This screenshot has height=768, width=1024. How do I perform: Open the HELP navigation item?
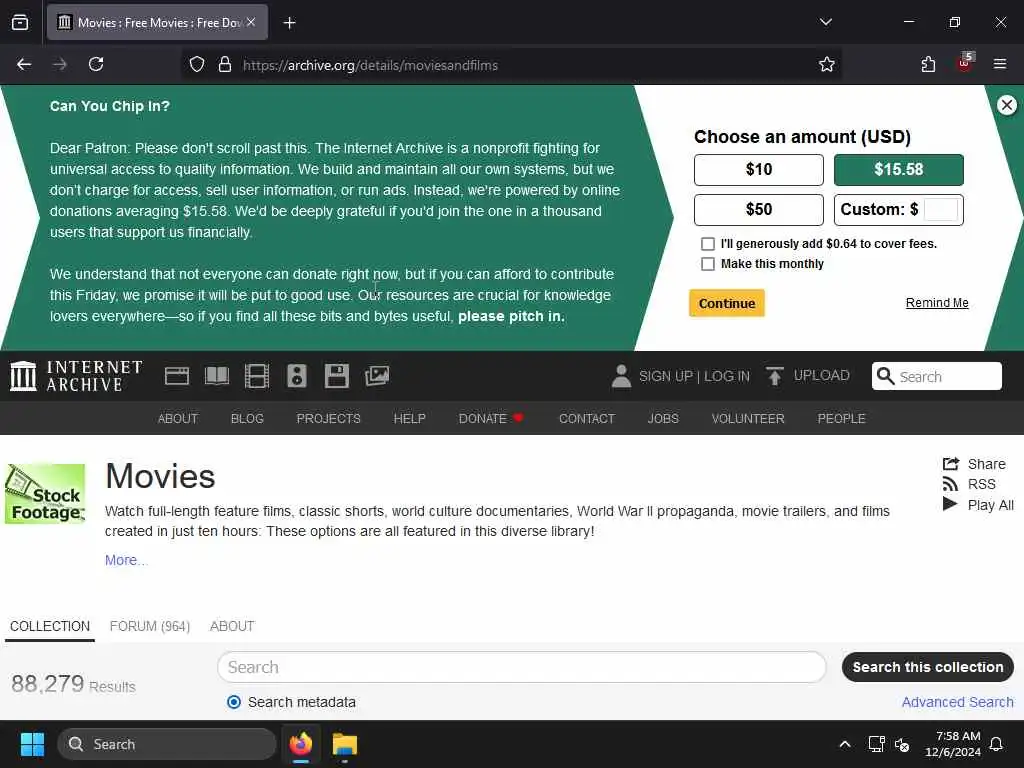click(x=409, y=419)
